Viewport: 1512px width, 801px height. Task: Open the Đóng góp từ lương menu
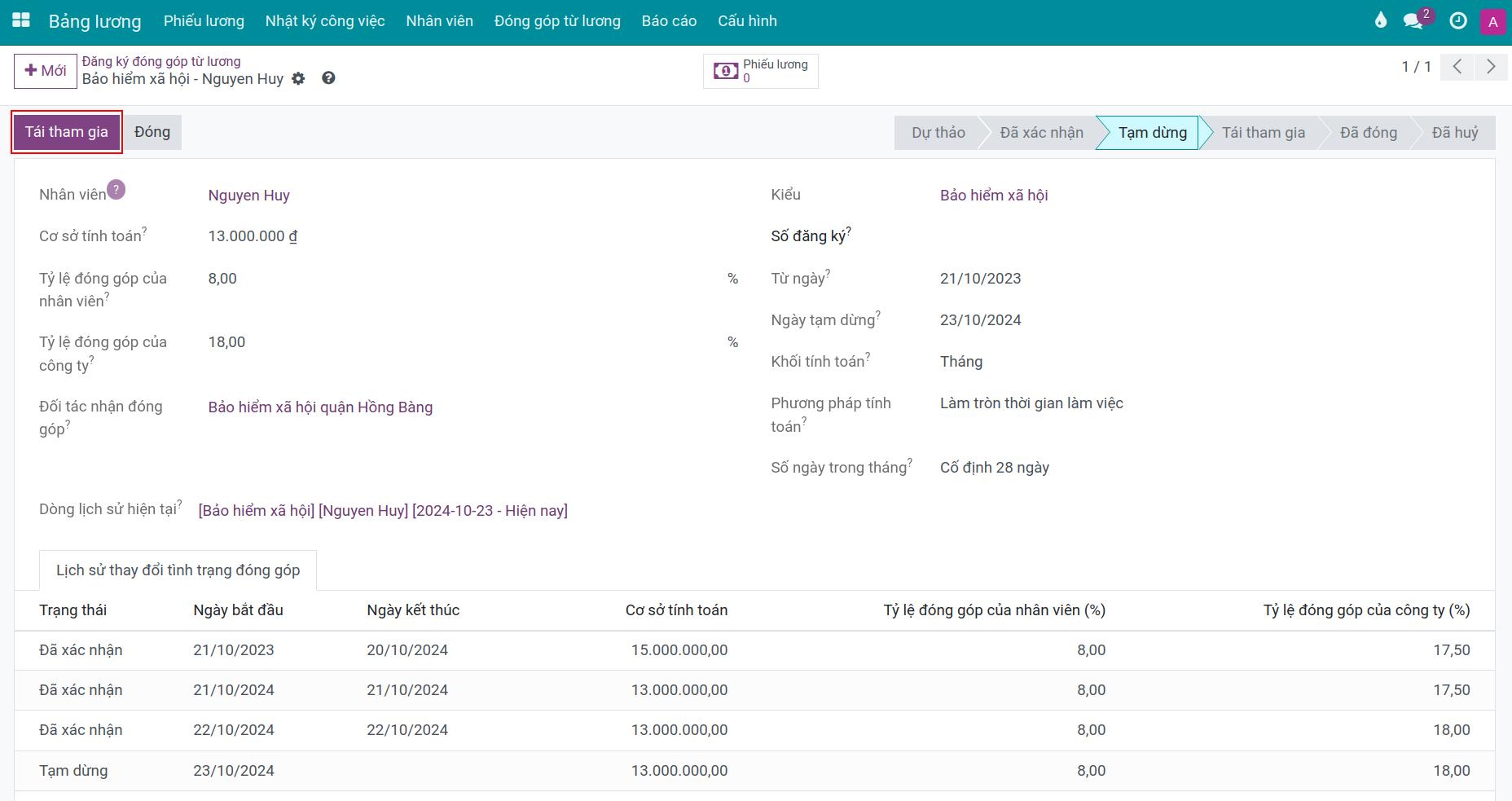557,21
